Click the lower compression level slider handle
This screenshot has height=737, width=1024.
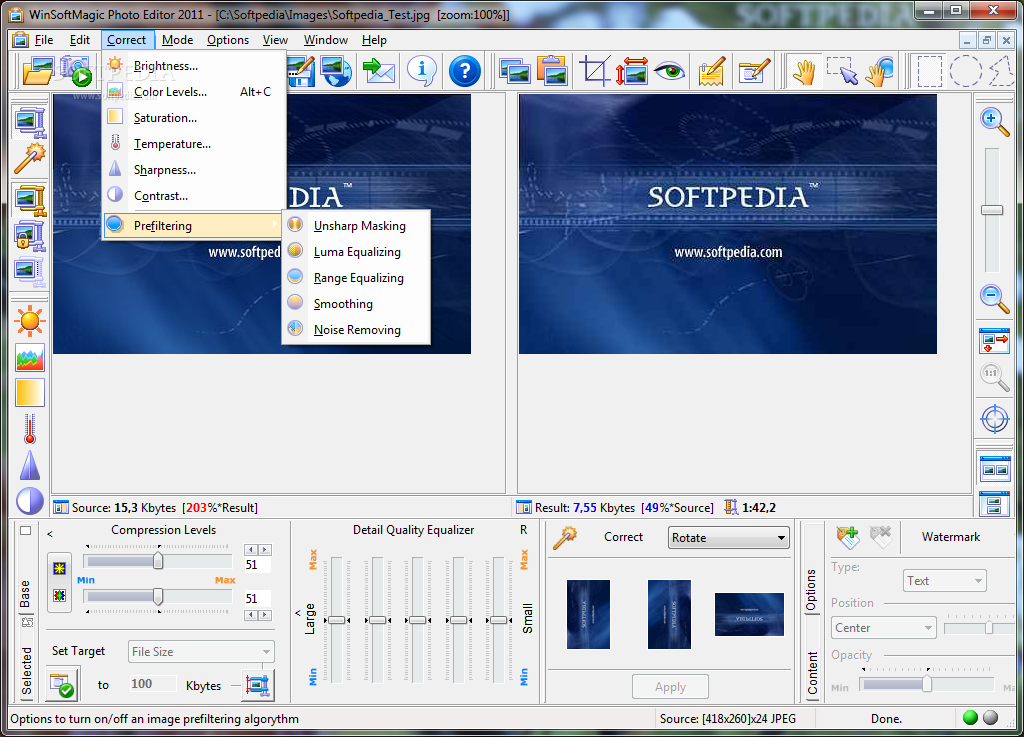[x=158, y=596]
